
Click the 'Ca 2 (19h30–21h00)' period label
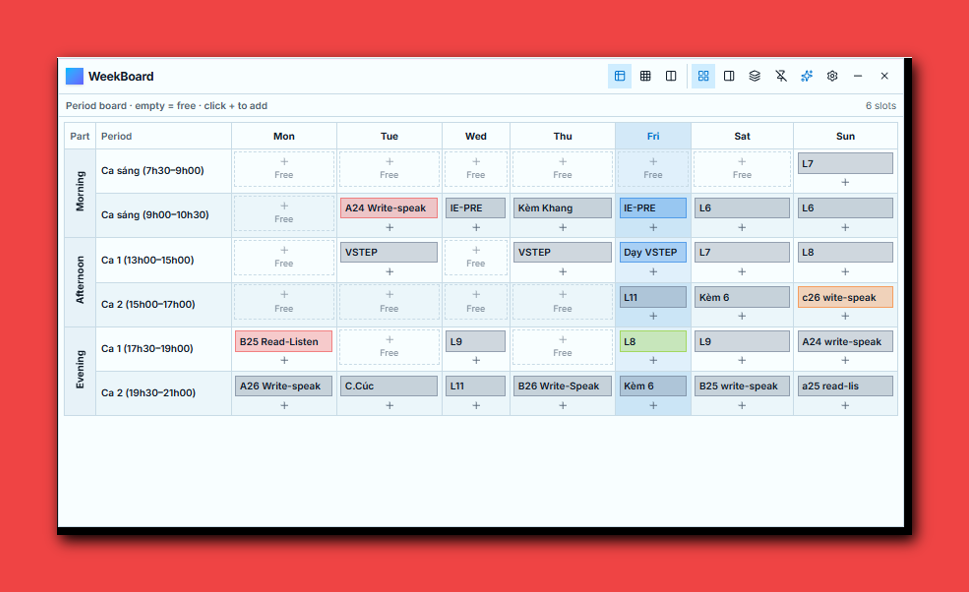click(148, 392)
